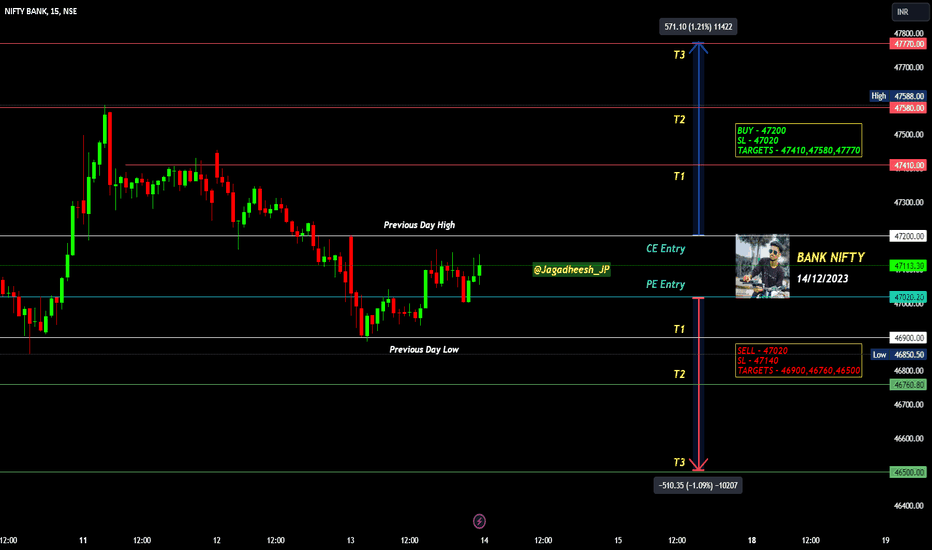Click the 47410.00 red price tag
This screenshot has width=932, height=550.
[x=908, y=165]
